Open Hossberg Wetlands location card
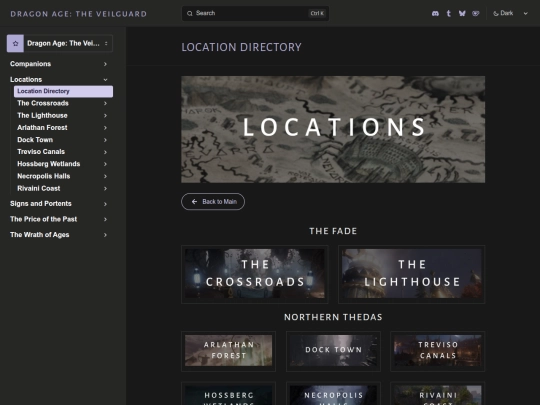 [x=228, y=394]
